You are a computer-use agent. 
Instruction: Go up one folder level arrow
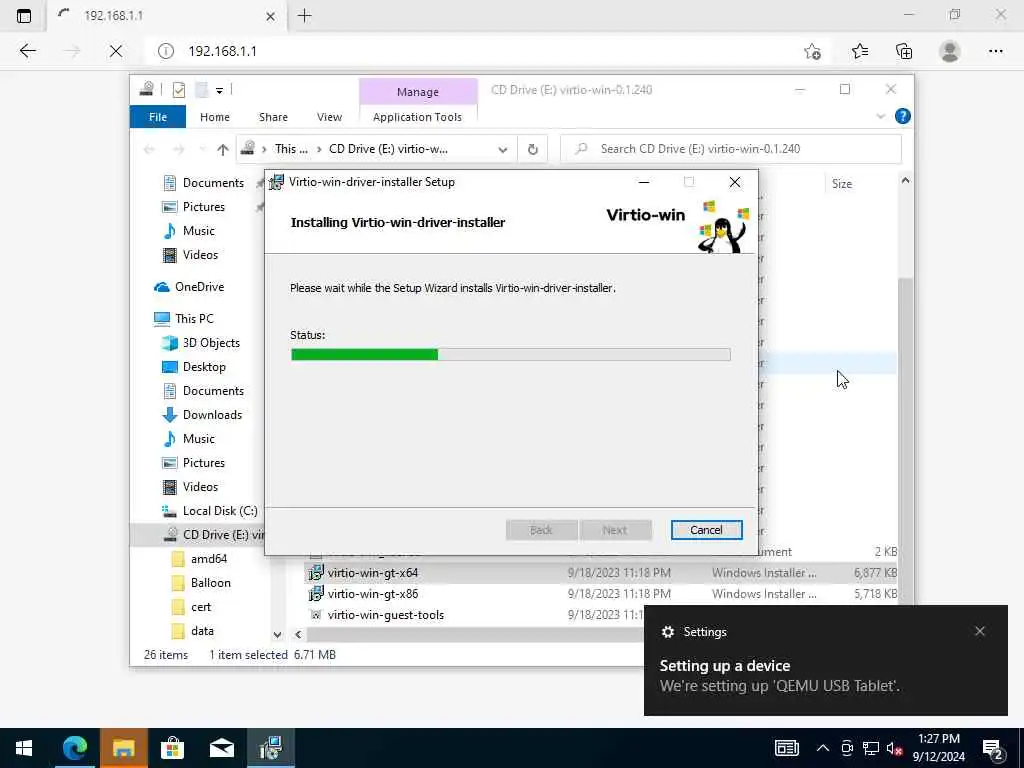point(223,150)
